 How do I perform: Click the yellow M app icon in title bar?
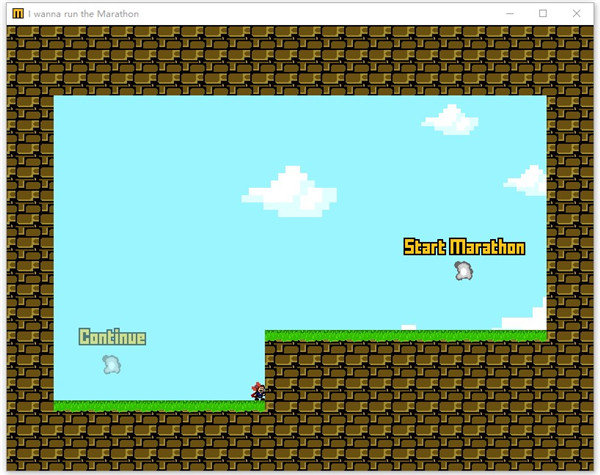[18, 14]
